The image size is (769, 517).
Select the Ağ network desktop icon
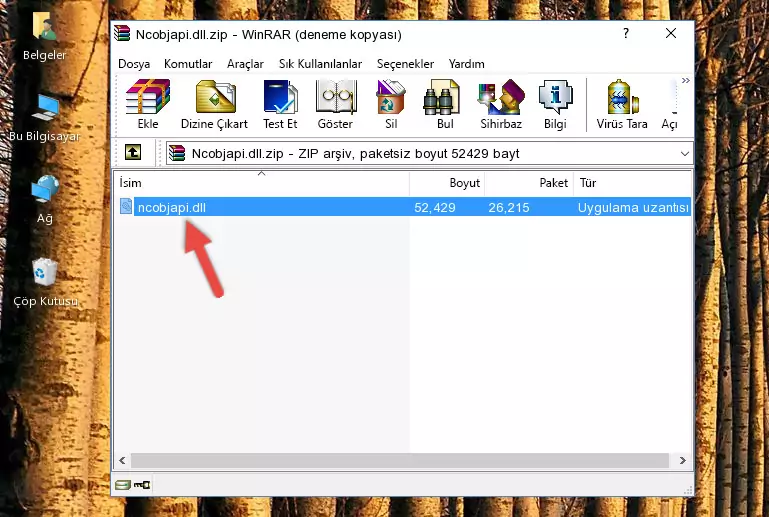pyautogui.click(x=45, y=200)
